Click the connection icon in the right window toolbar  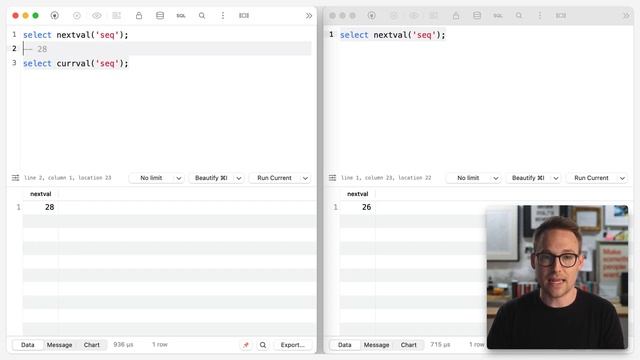(371, 16)
